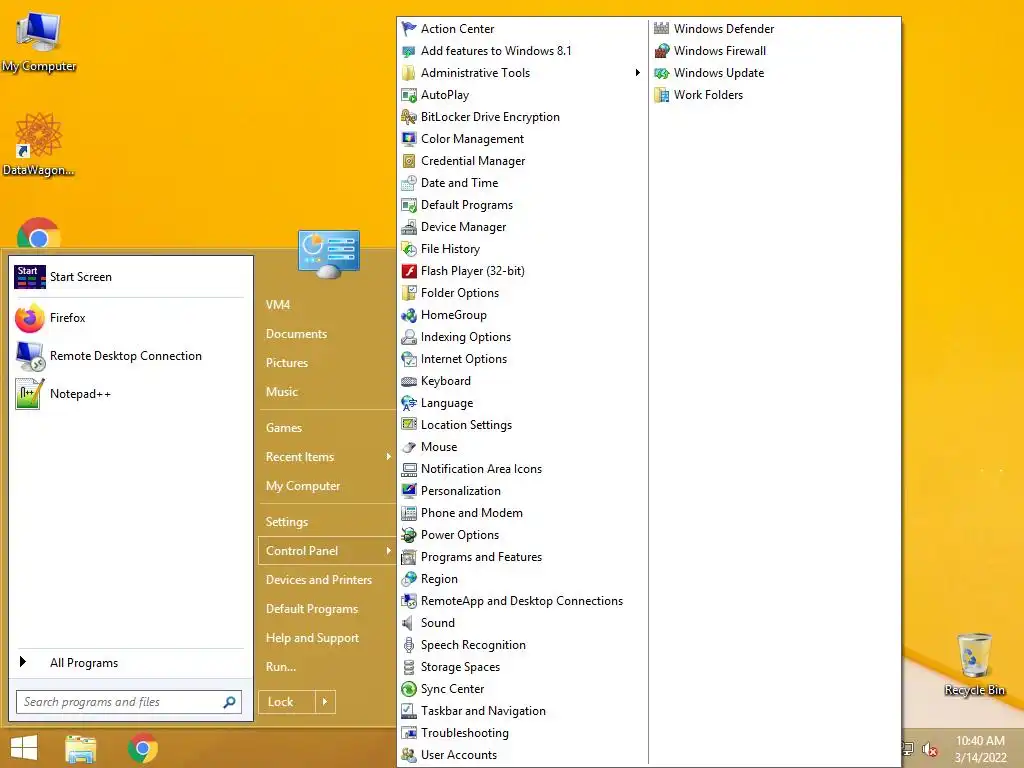Open Date and Time clock icon
Image resolution: width=1024 pixels, height=768 pixels.
[x=409, y=183]
